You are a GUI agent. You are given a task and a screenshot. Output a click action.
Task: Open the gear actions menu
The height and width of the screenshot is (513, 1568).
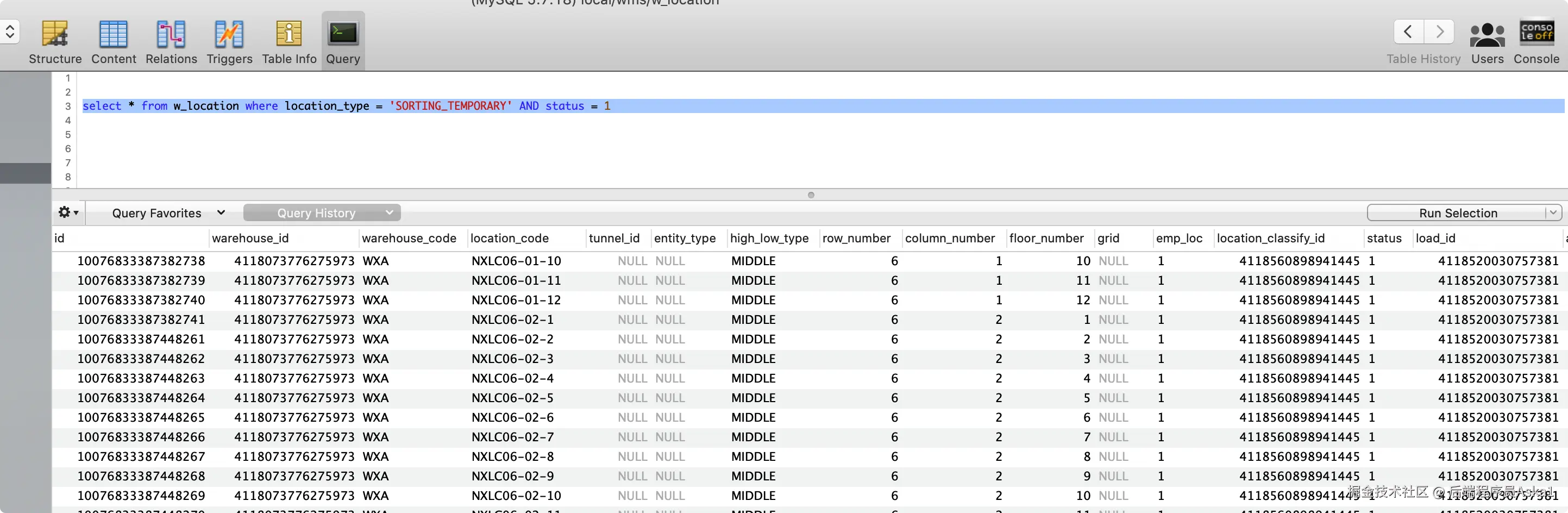click(67, 212)
